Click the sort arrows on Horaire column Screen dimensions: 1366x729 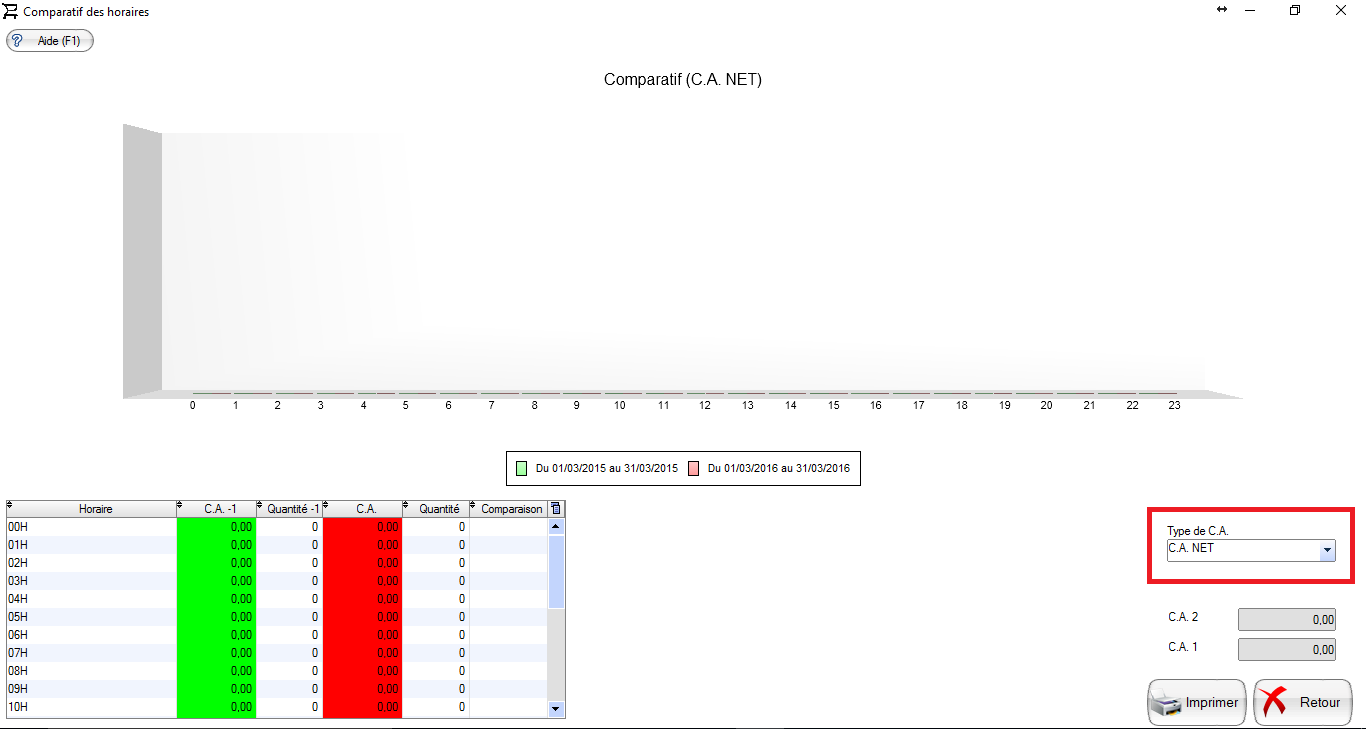pyautogui.click(x=10, y=507)
